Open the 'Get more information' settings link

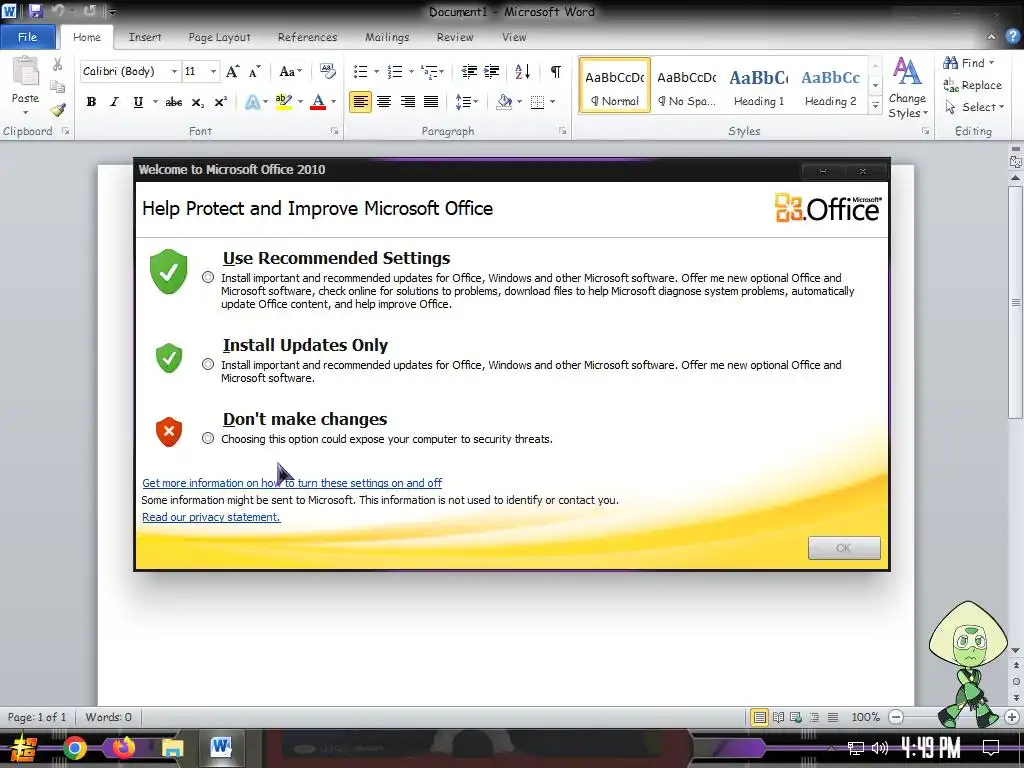tap(292, 483)
